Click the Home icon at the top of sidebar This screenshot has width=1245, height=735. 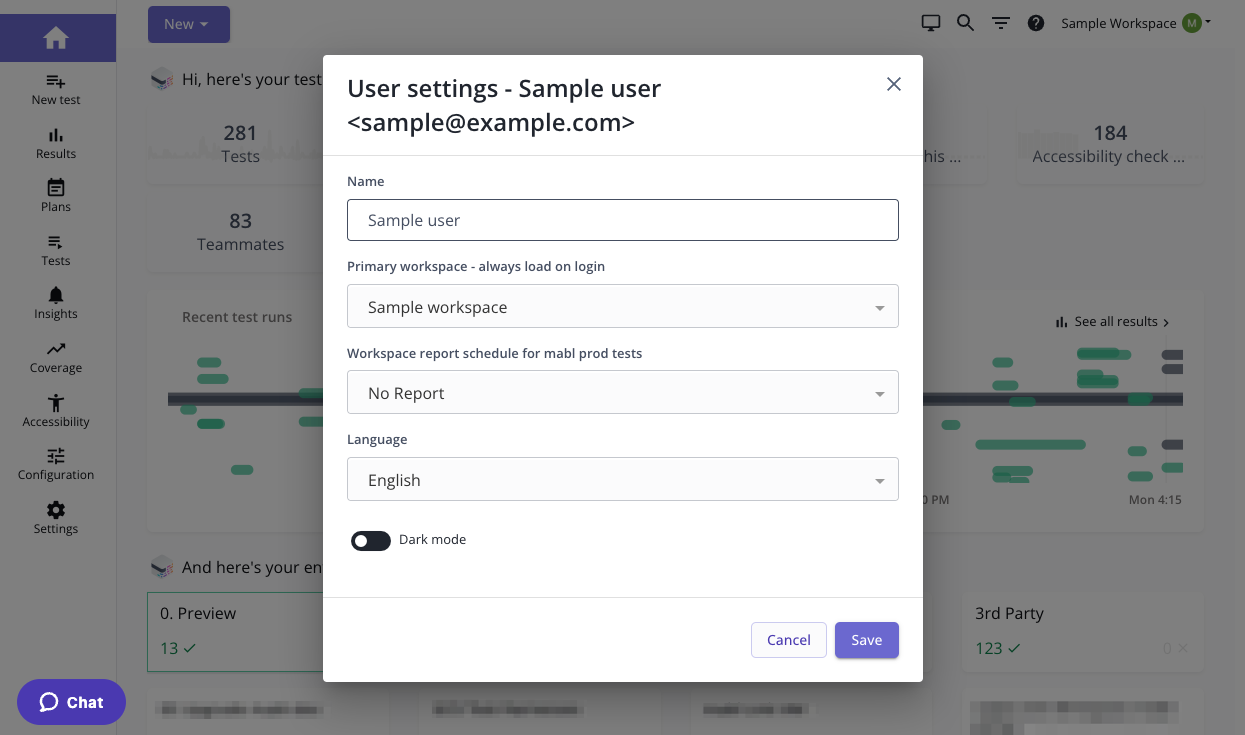[57, 37]
